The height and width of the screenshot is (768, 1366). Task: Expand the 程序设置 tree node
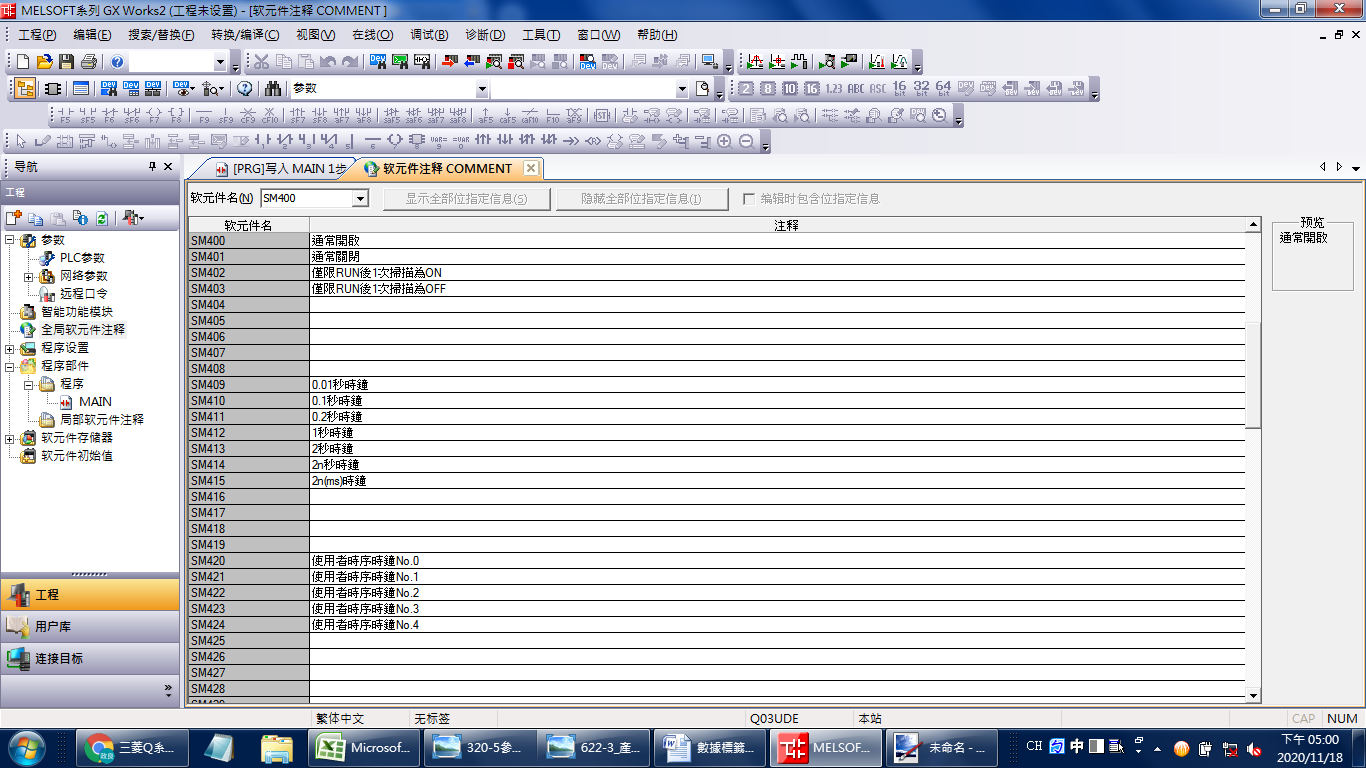[10, 348]
